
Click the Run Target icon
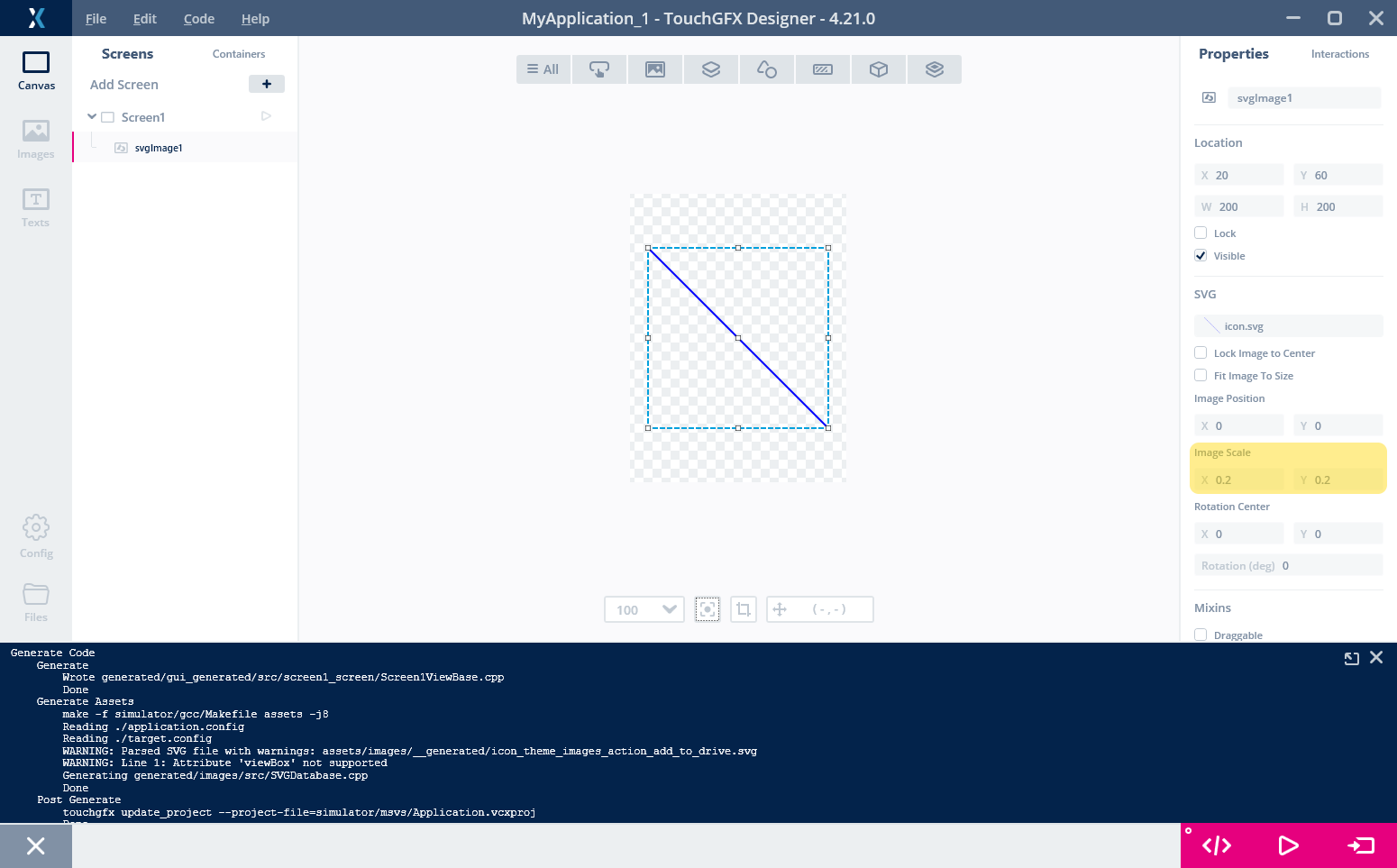(1360, 845)
